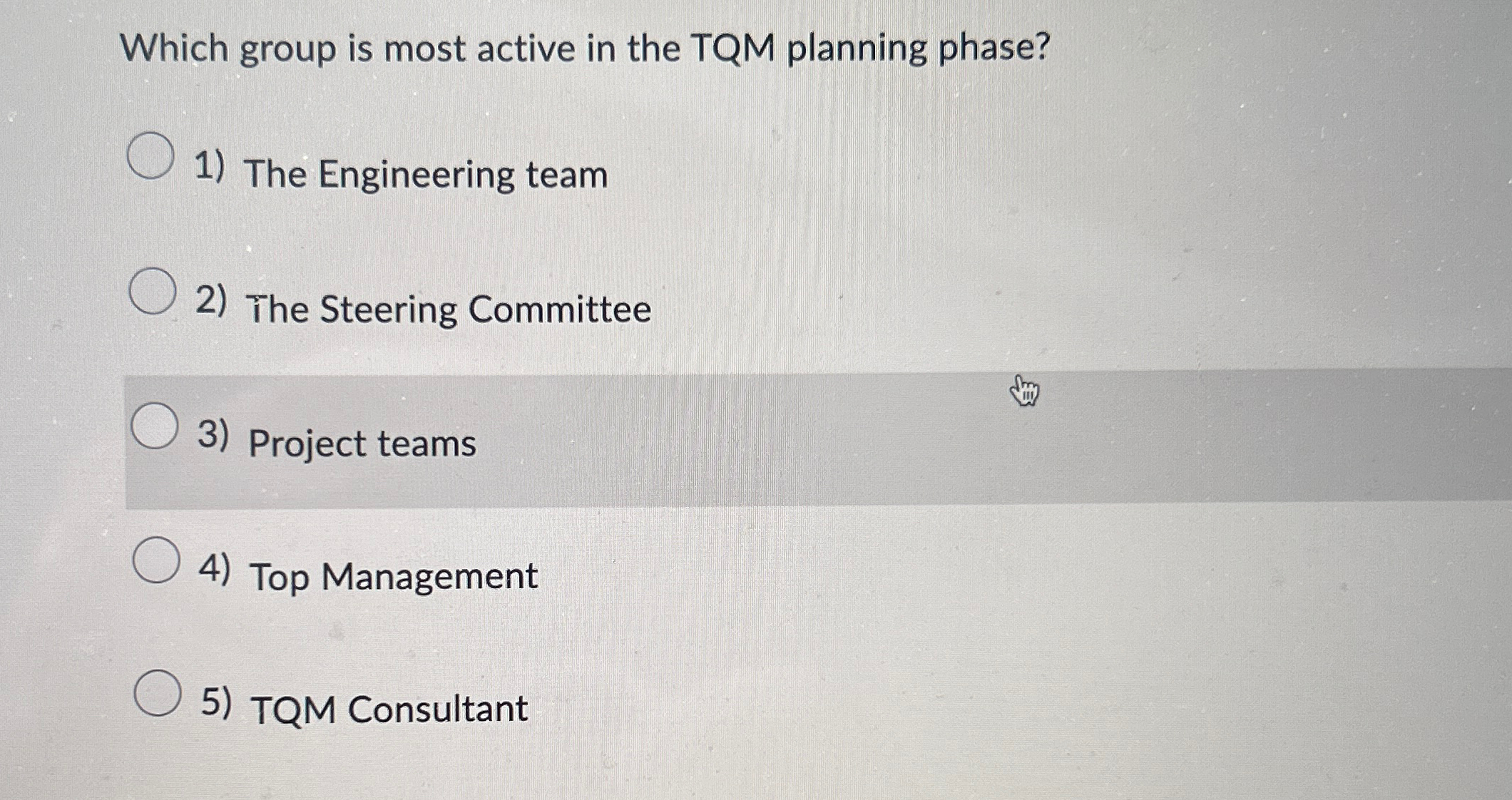Select option labeled '4)'
Image resolution: width=1512 pixels, height=800 pixels.
pyautogui.click(x=218, y=570)
